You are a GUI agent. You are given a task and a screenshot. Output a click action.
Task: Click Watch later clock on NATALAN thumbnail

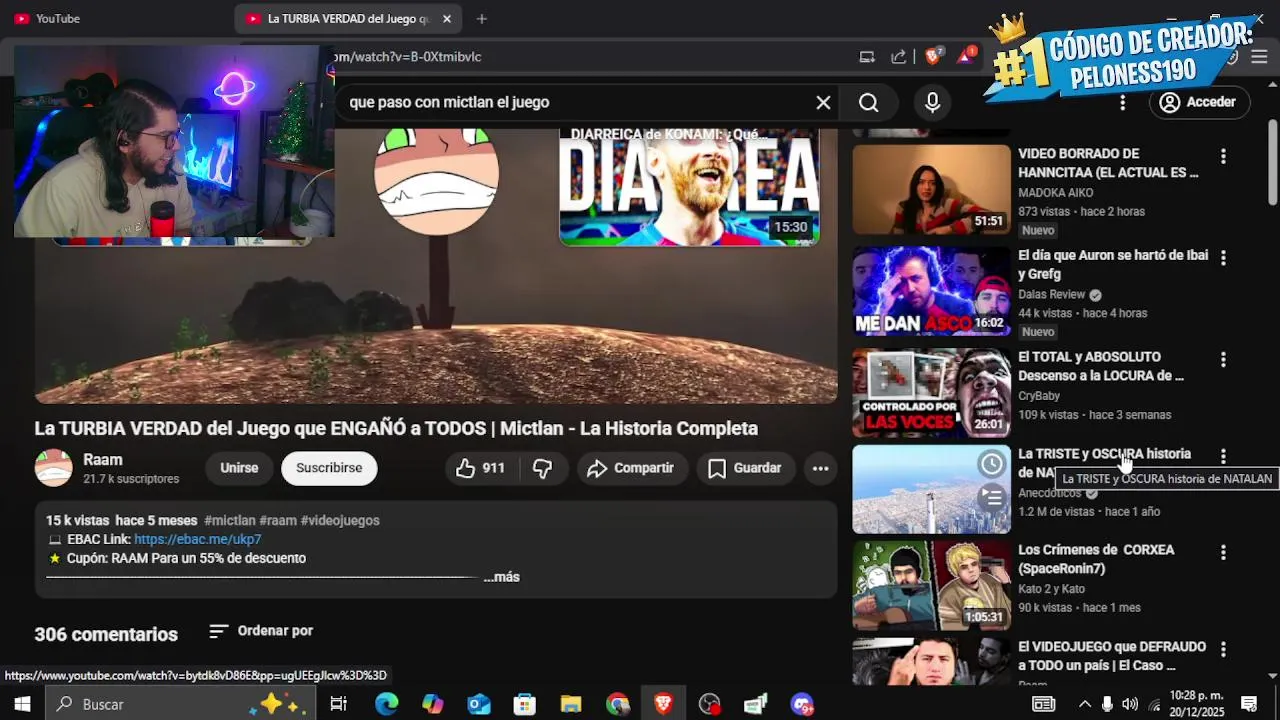point(991,464)
